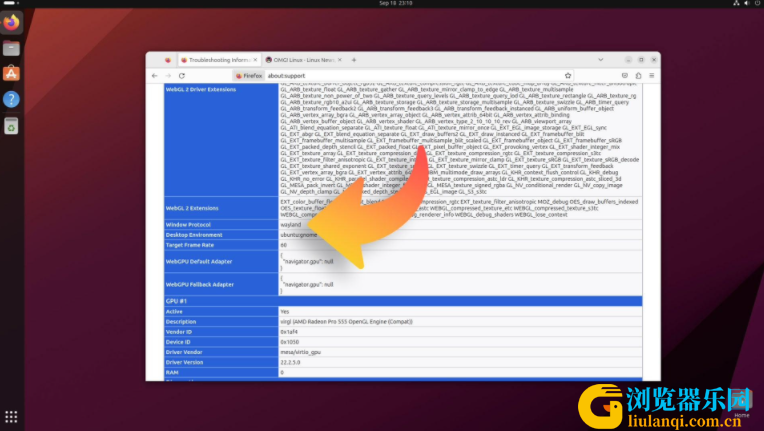
Task: Click the Window Protocol row label
Action: 188,225
